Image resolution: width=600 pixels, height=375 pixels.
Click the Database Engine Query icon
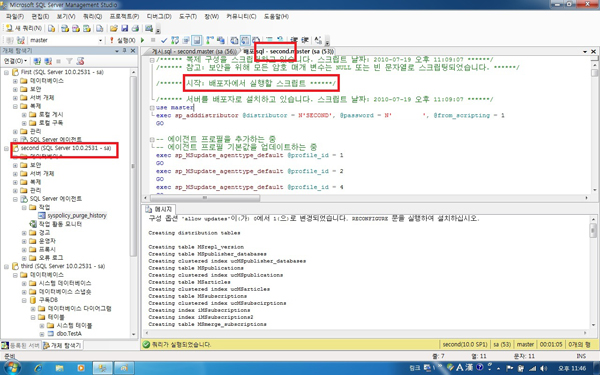51,28
